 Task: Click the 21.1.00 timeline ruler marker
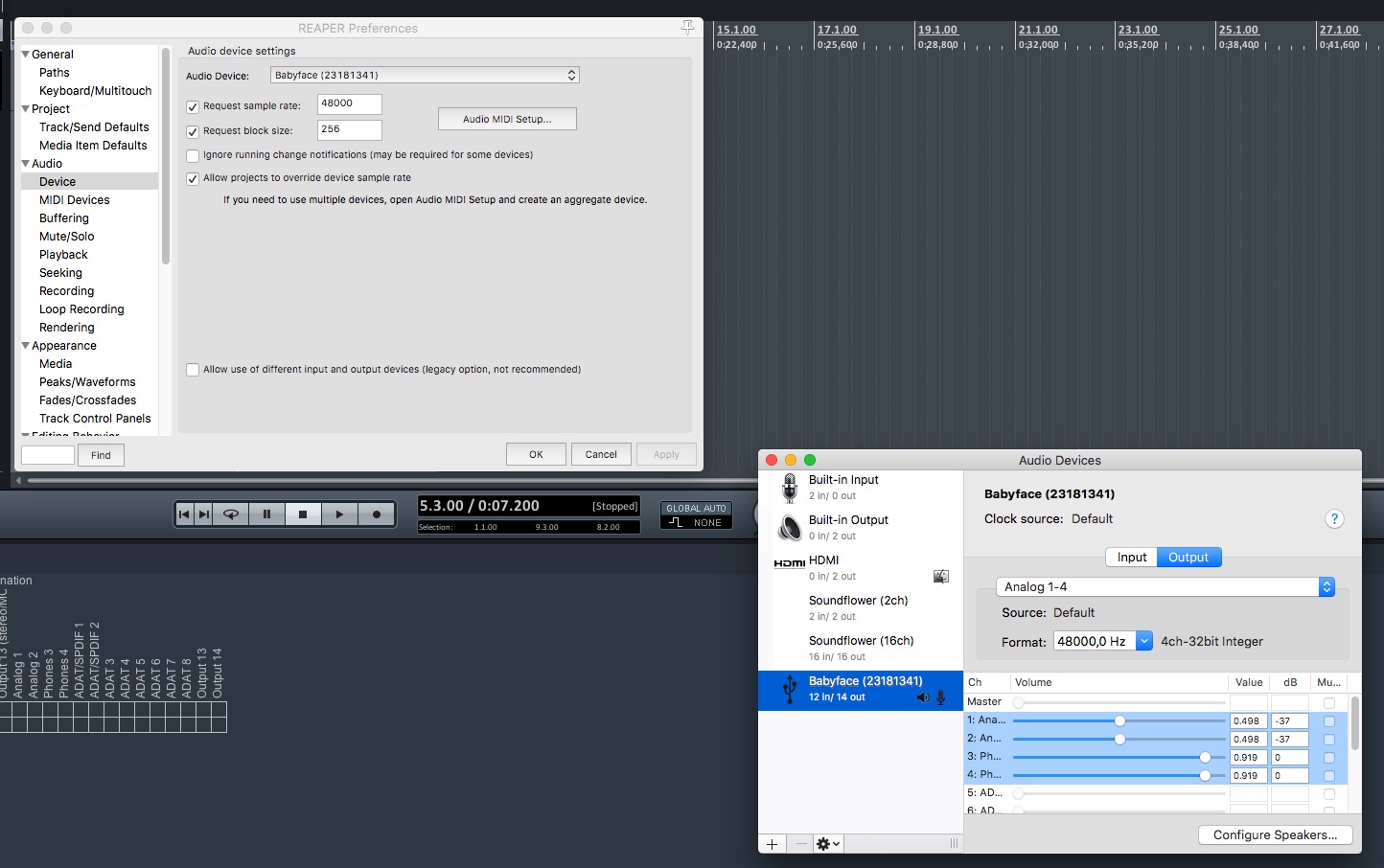(1038, 30)
